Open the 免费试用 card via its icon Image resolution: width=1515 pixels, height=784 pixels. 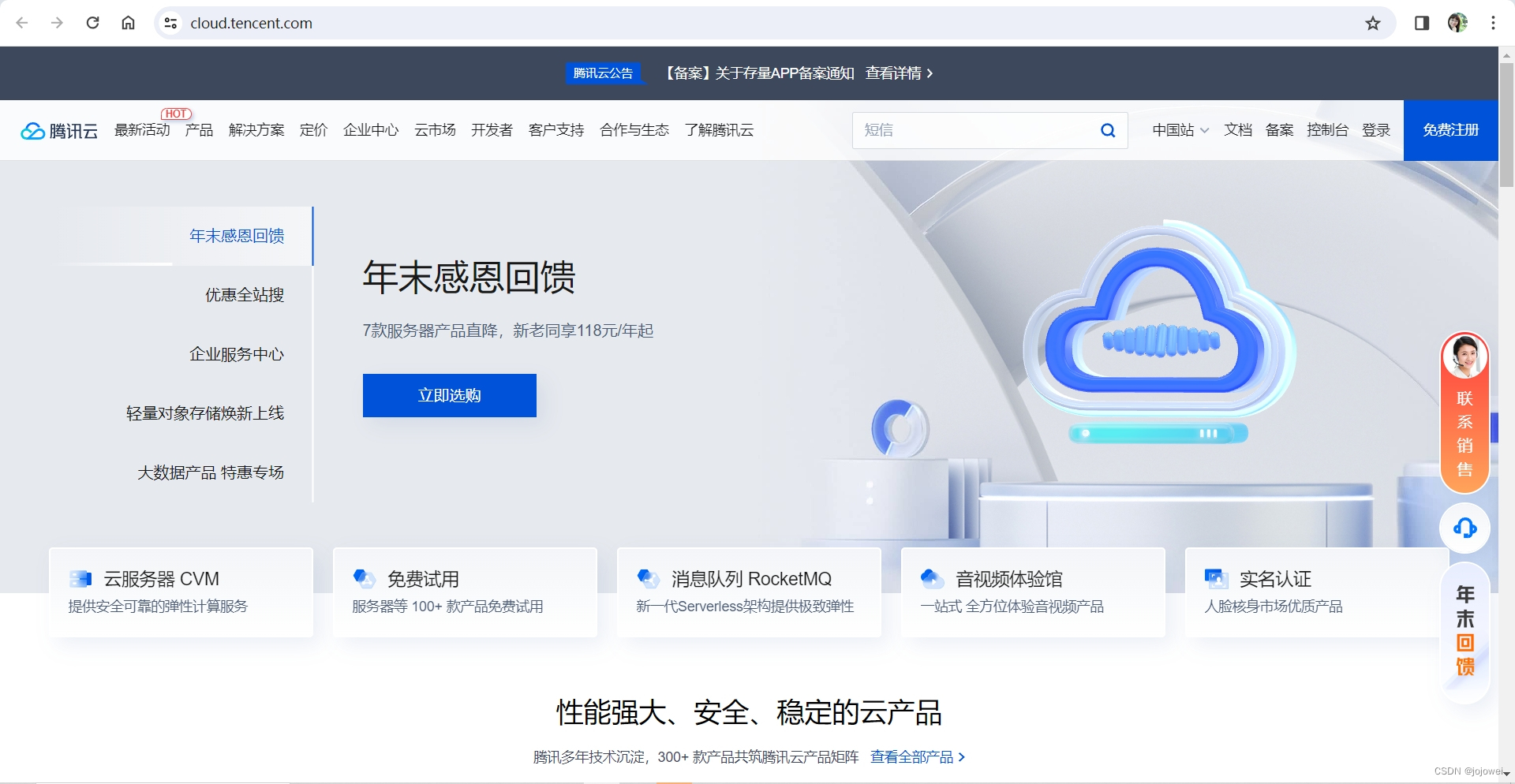point(365,578)
